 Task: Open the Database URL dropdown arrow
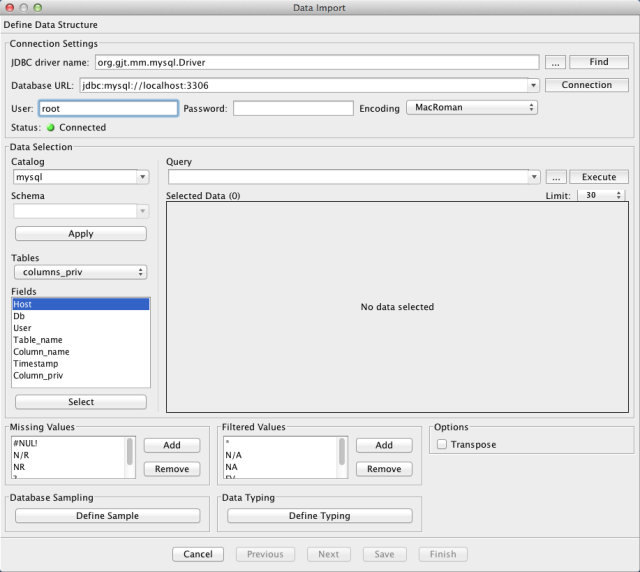[533, 85]
